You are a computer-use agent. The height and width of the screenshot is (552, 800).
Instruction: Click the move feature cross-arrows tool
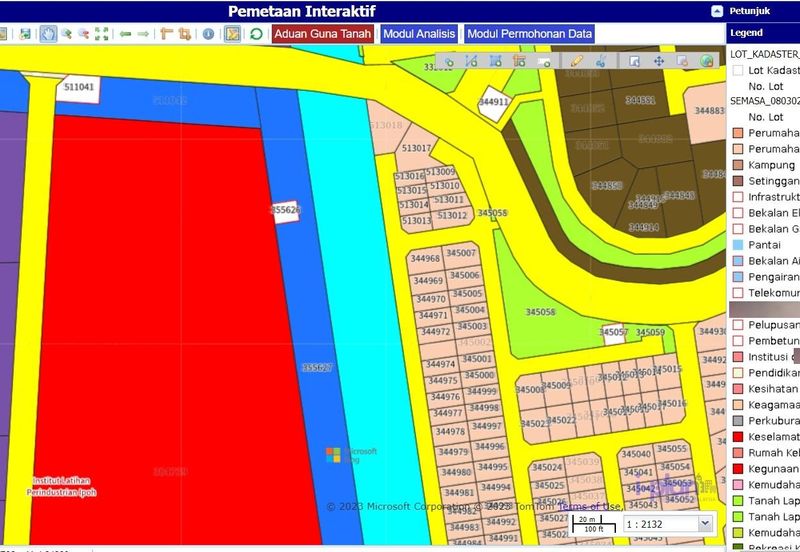pyautogui.click(x=659, y=62)
